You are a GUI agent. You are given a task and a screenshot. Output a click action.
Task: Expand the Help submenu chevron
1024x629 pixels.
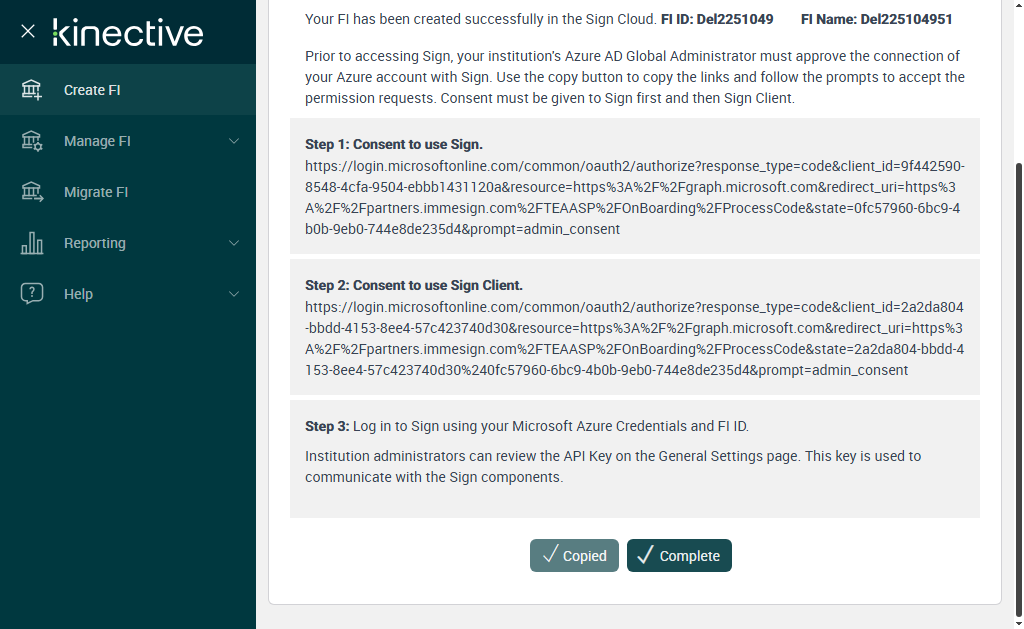click(234, 294)
